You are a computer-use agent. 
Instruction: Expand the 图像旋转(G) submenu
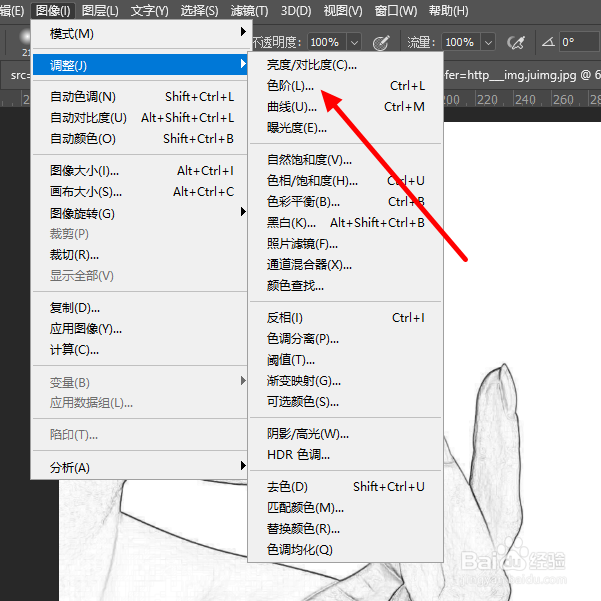tap(140, 213)
